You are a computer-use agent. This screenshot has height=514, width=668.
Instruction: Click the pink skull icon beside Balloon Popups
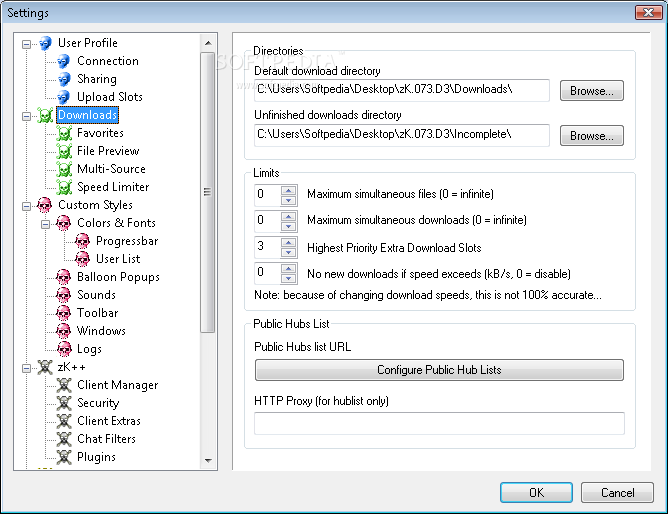pos(64,277)
